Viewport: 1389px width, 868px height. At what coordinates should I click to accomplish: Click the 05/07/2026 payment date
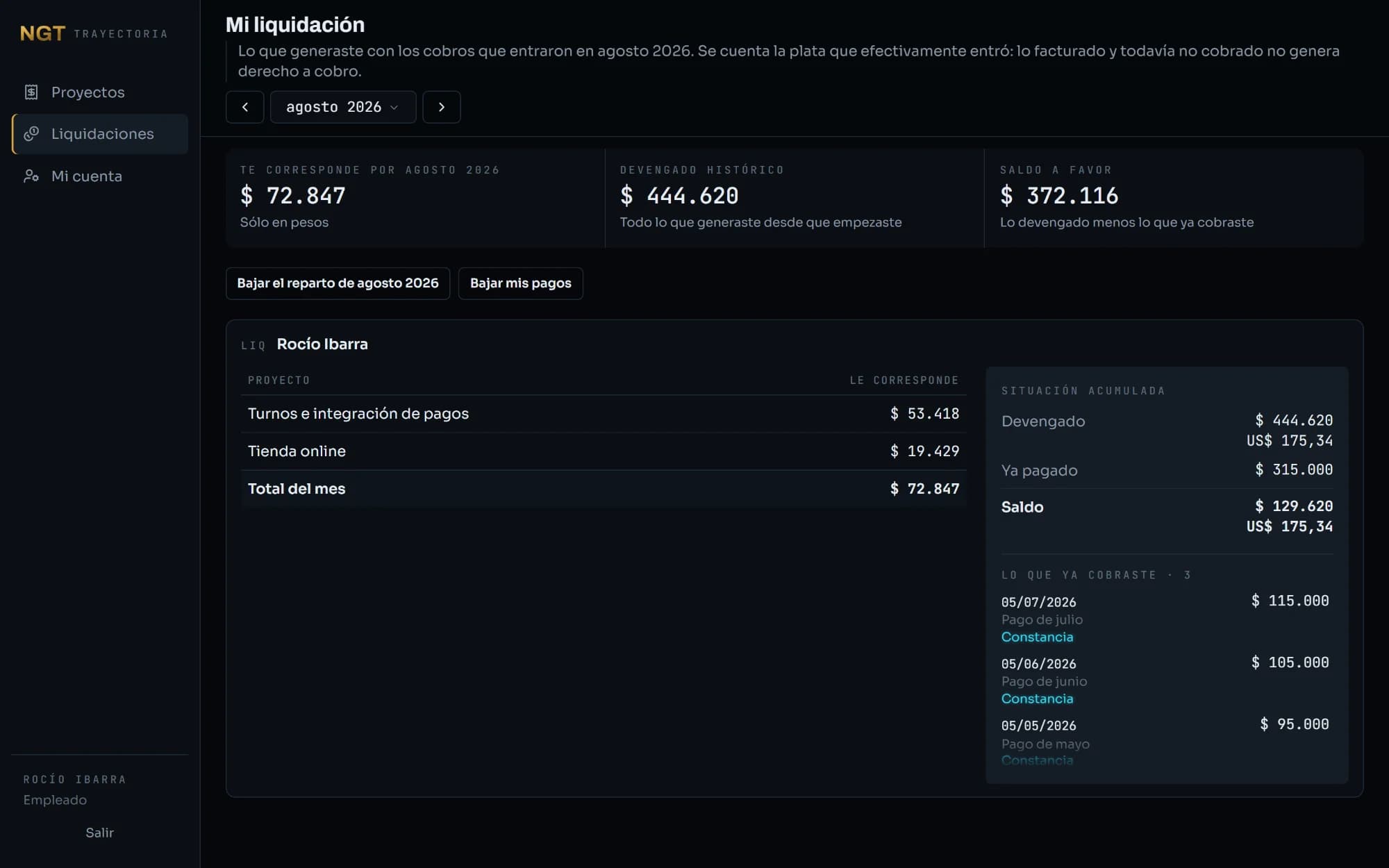tap(1039, 602)
